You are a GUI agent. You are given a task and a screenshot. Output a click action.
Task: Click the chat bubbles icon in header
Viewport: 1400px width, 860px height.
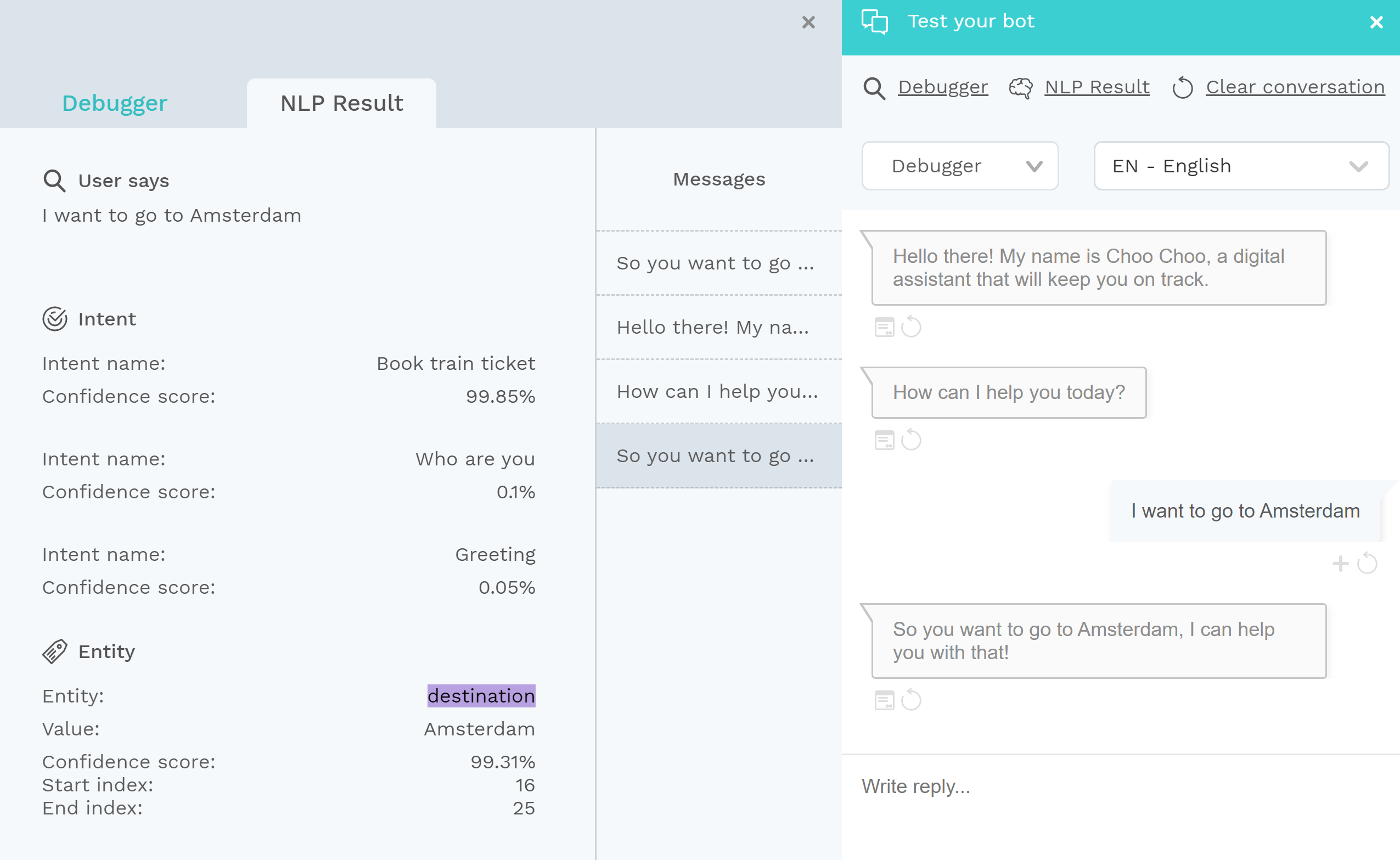(x=875, y=21)
